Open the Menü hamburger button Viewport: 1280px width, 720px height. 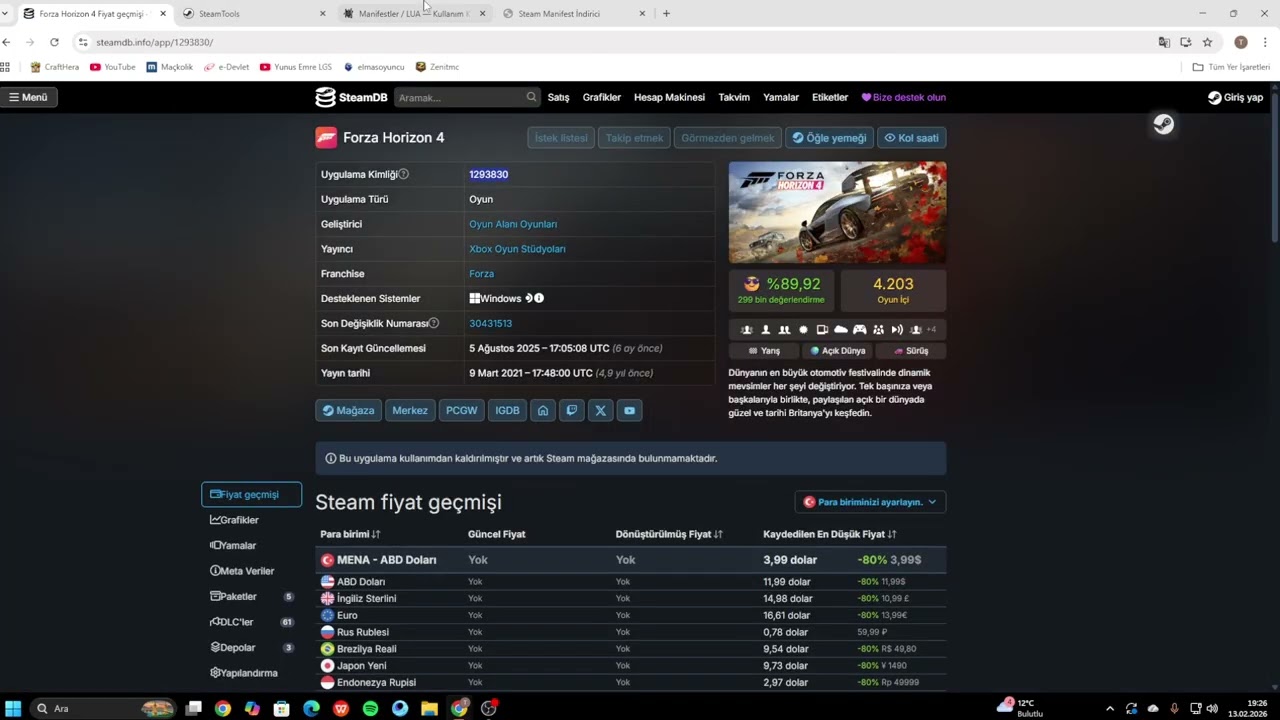coord(28,97)
